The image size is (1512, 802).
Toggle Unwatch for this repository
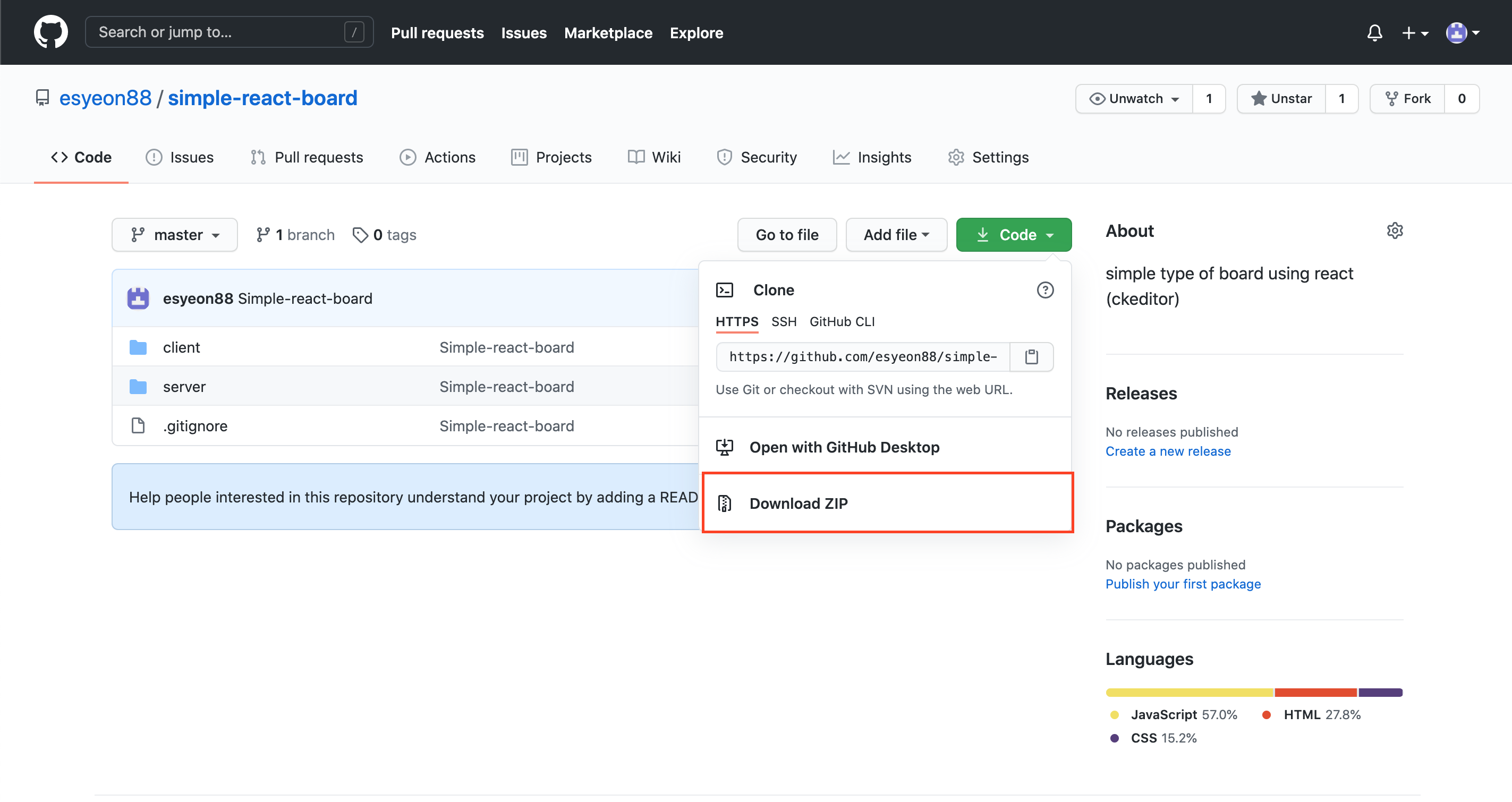(1134, 99)
